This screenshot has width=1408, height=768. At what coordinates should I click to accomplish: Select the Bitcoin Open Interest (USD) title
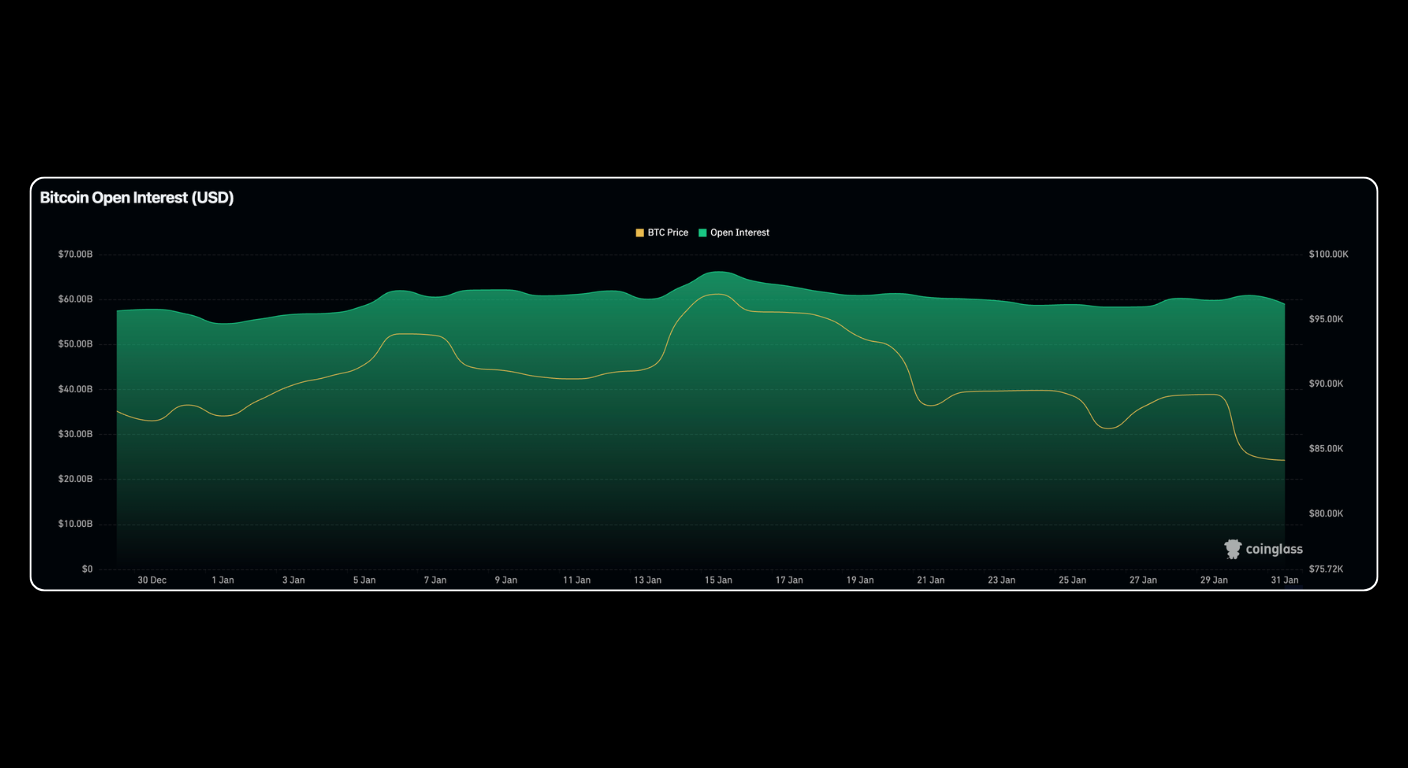(x=136, y=198)
